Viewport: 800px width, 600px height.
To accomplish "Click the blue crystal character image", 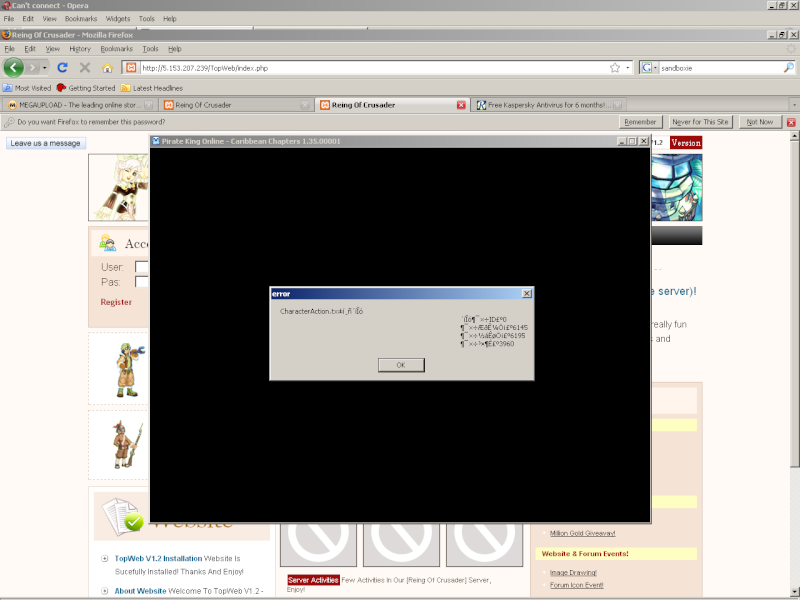I will coord(677,187).
